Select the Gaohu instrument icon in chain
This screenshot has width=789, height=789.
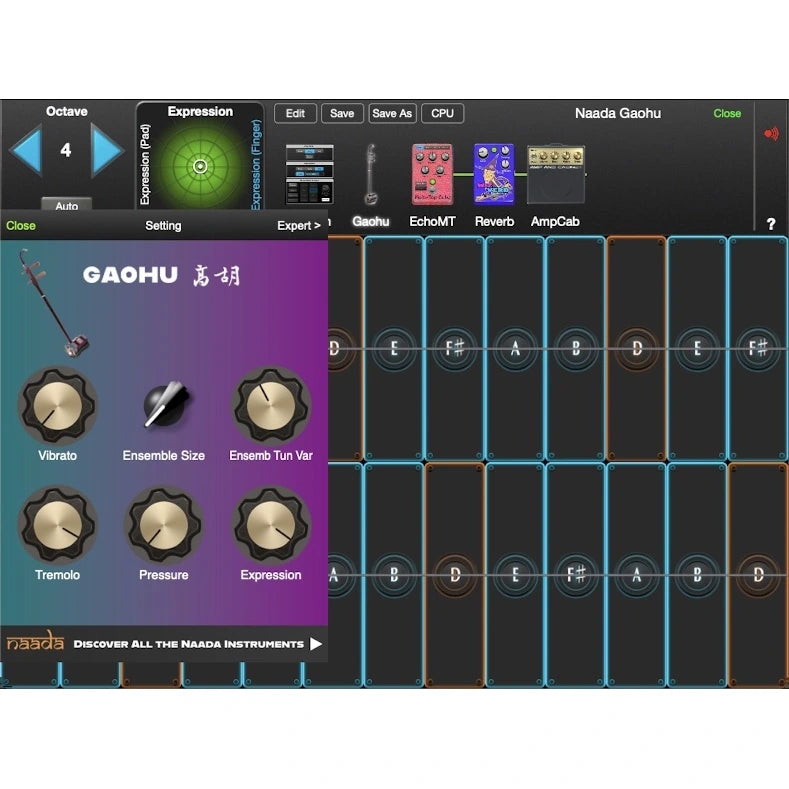click(x=371, y=174)
